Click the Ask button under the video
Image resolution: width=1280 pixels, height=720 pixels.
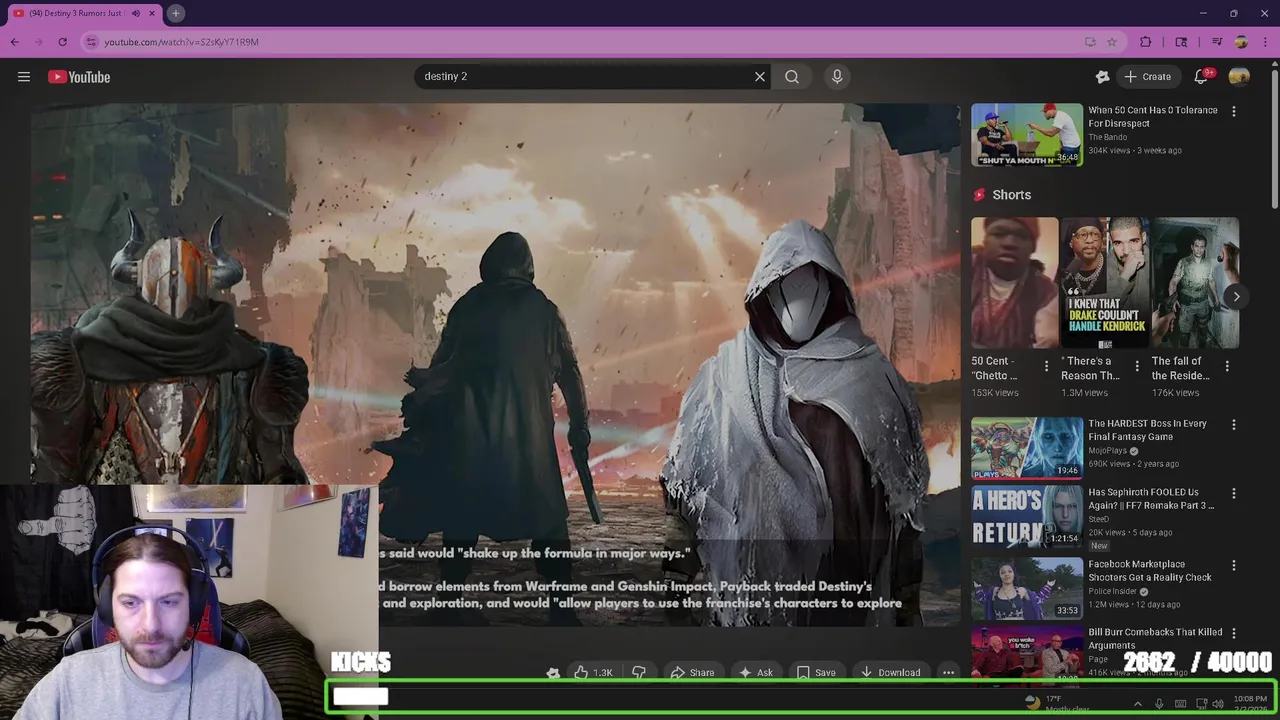pyautogui.click(x=755, y=673)
